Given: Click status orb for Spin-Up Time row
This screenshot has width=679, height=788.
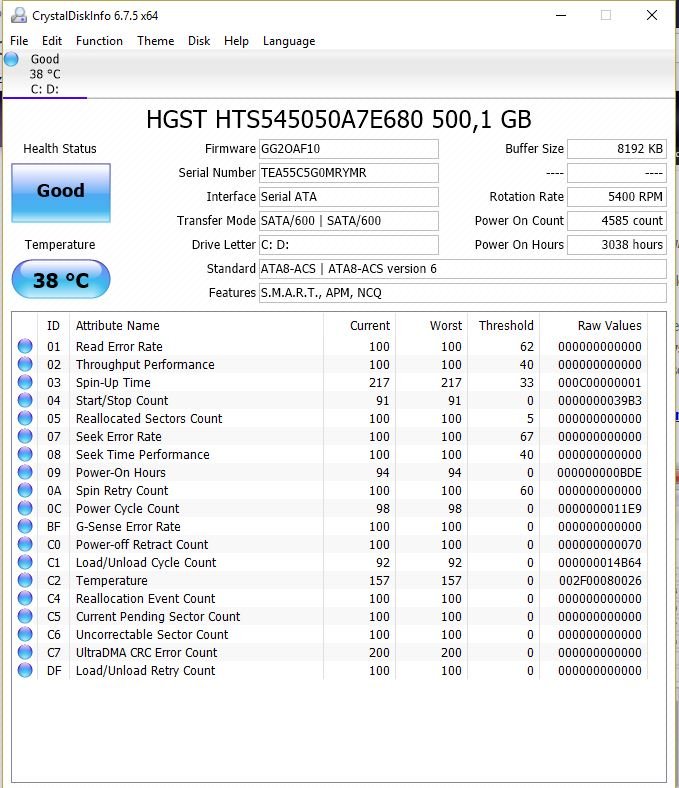Looking at the screenshot, I should tap(25, 382).
